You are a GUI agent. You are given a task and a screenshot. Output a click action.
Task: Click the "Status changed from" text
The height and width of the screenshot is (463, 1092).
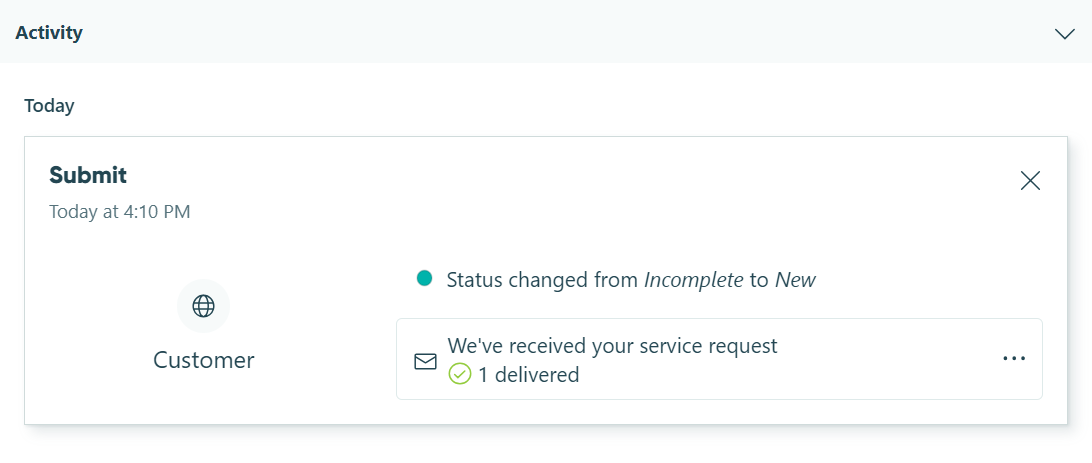click(543, 280)
